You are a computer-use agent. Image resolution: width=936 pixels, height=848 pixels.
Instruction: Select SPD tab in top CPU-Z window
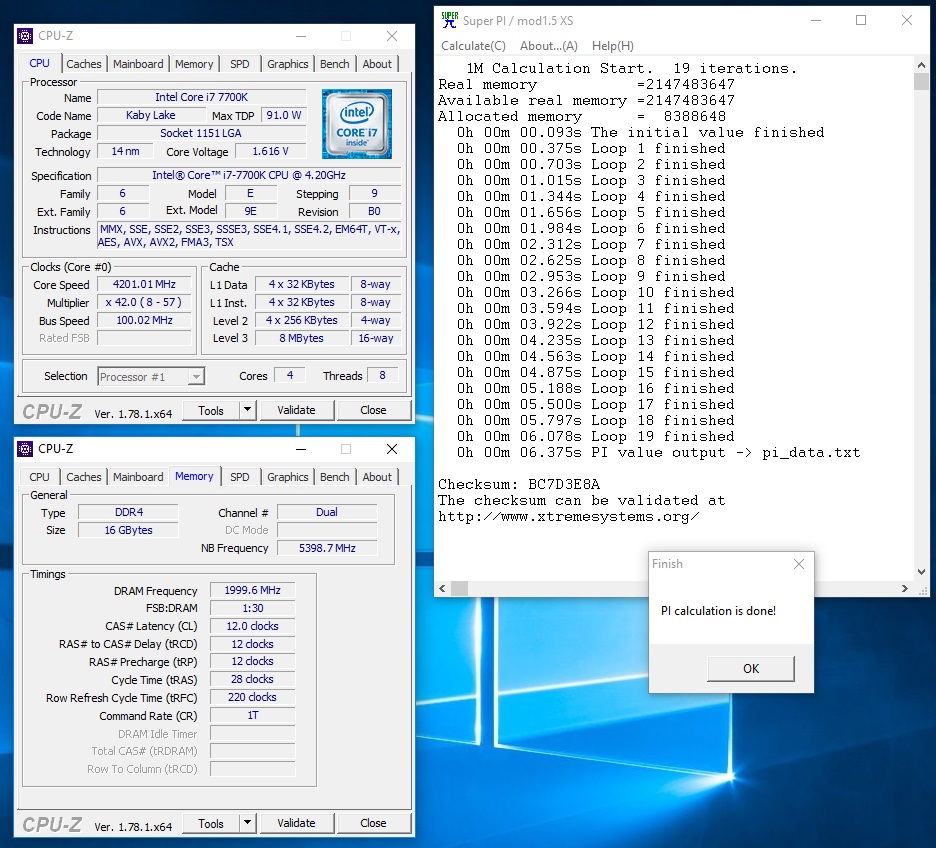239,64
